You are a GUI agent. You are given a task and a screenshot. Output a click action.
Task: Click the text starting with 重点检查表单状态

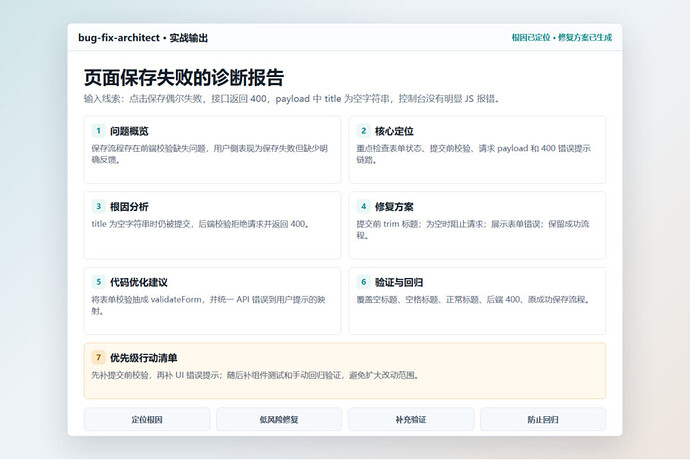coord(473,154)
